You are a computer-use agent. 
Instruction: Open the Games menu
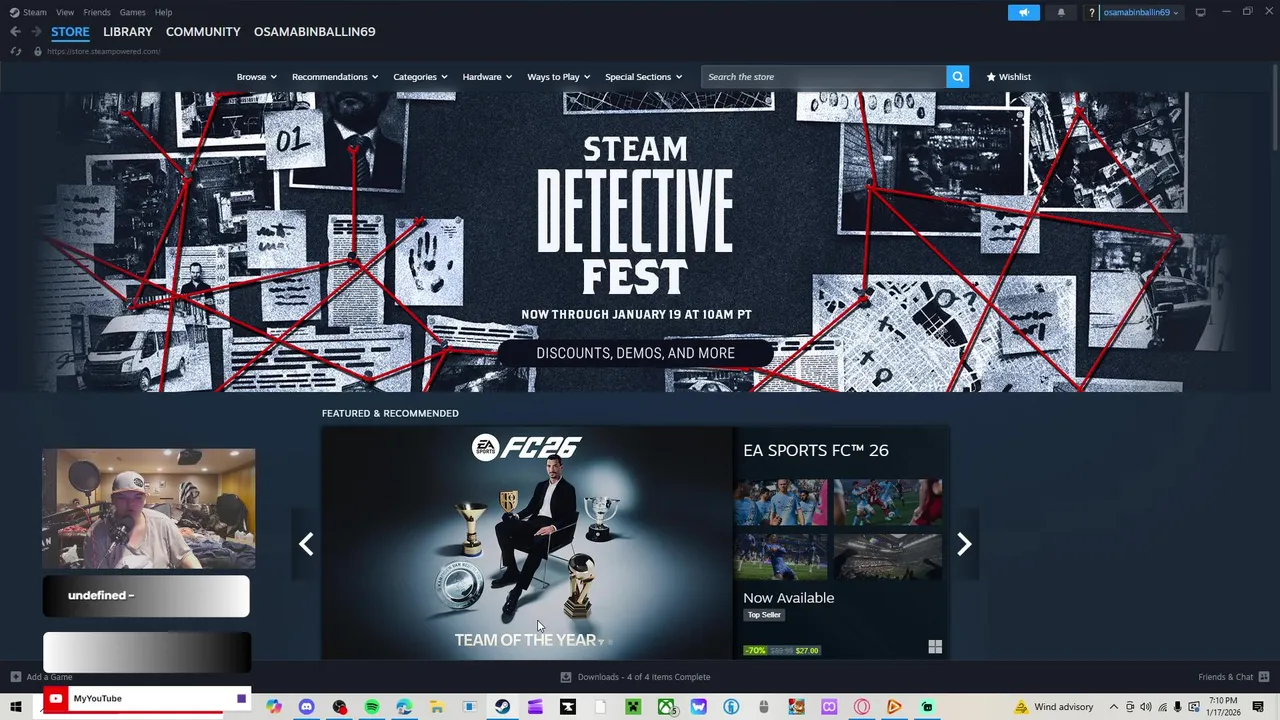coord(132,12)
